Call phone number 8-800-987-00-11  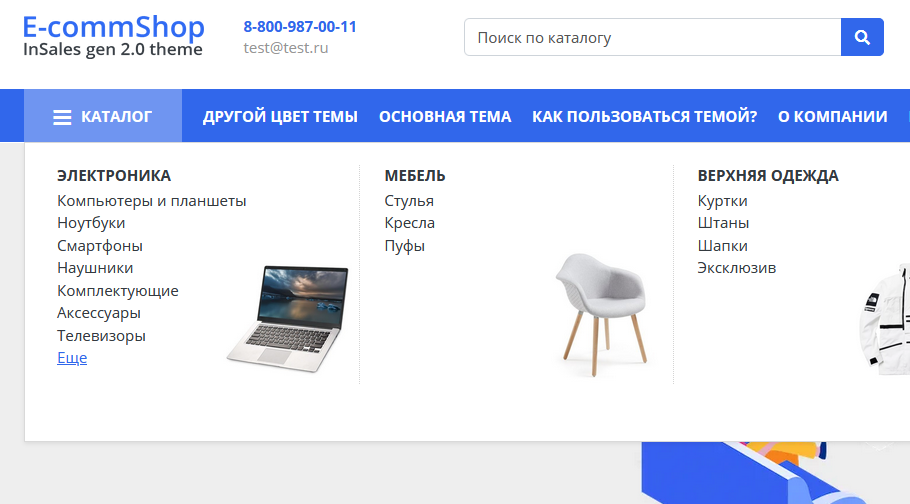[300, 27]
